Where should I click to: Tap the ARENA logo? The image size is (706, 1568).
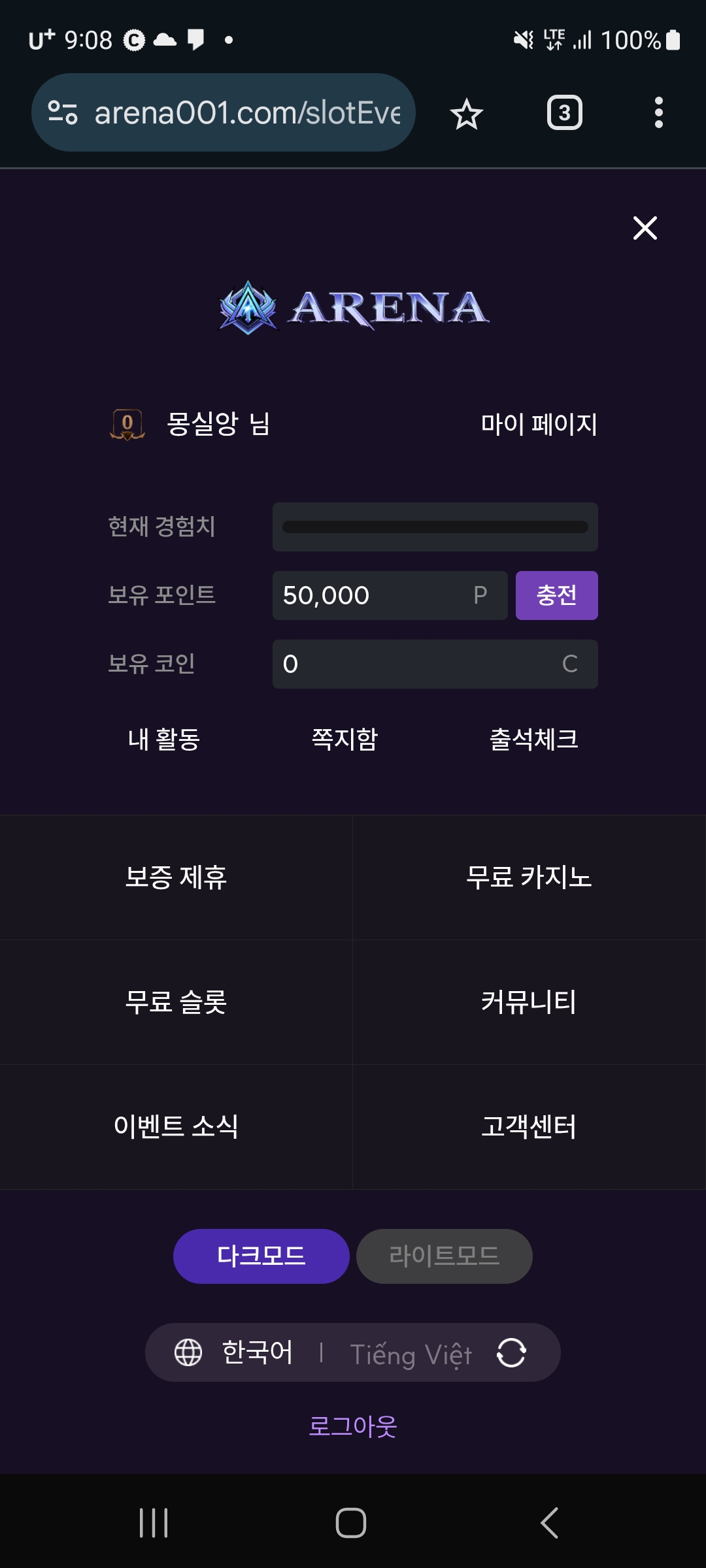(x=353, y=308)
